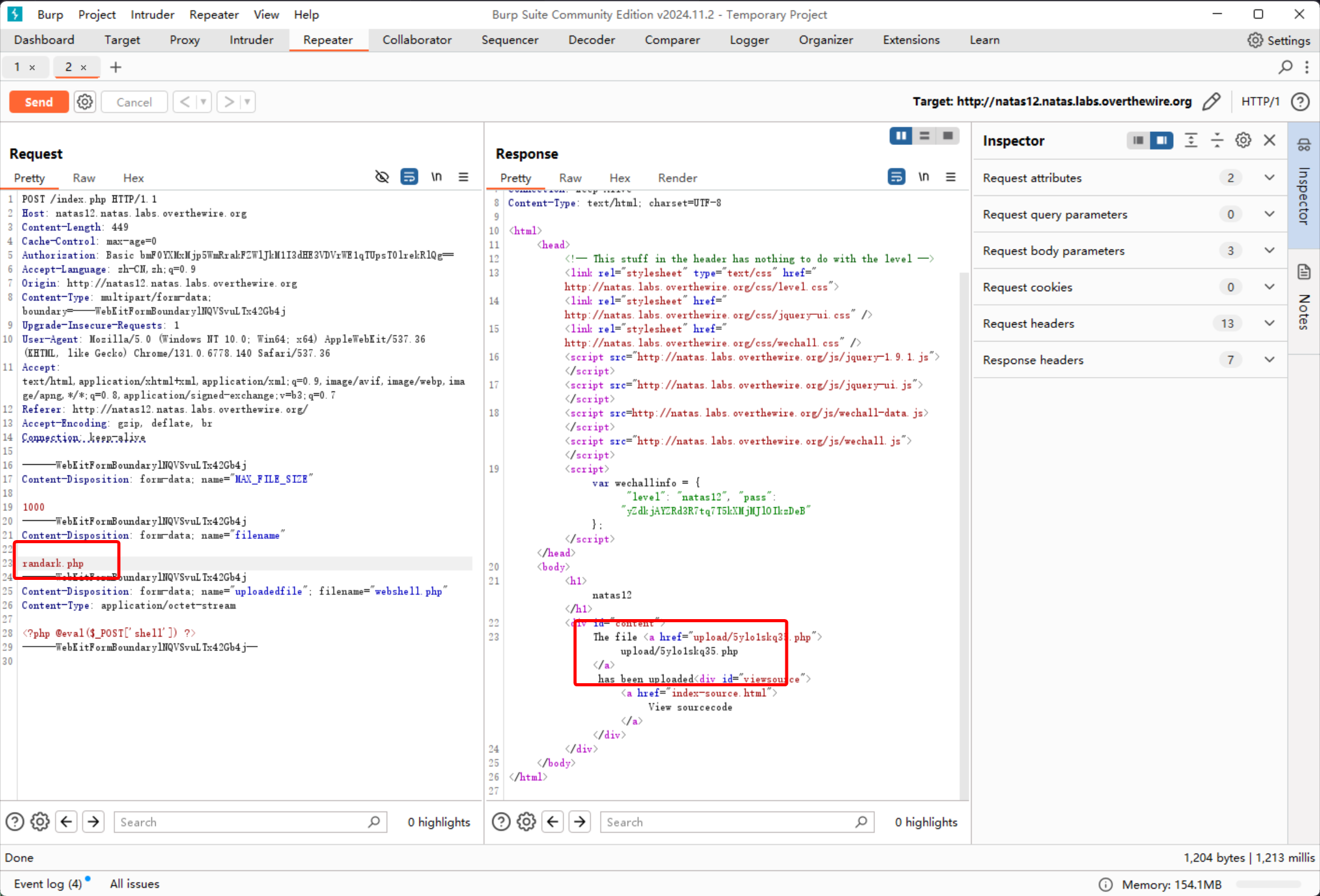Switch Response view to Raw

click(570, 178)
